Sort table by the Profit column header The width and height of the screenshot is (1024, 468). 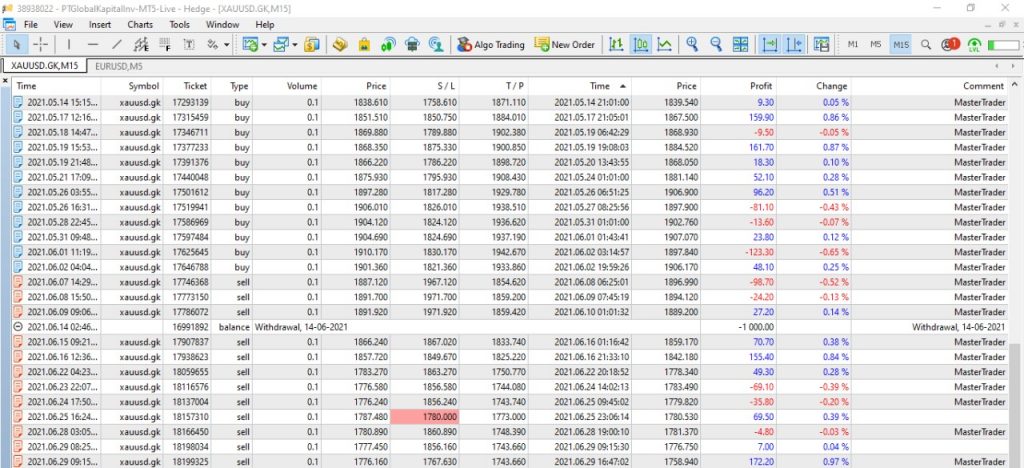(x=761, y=87)
